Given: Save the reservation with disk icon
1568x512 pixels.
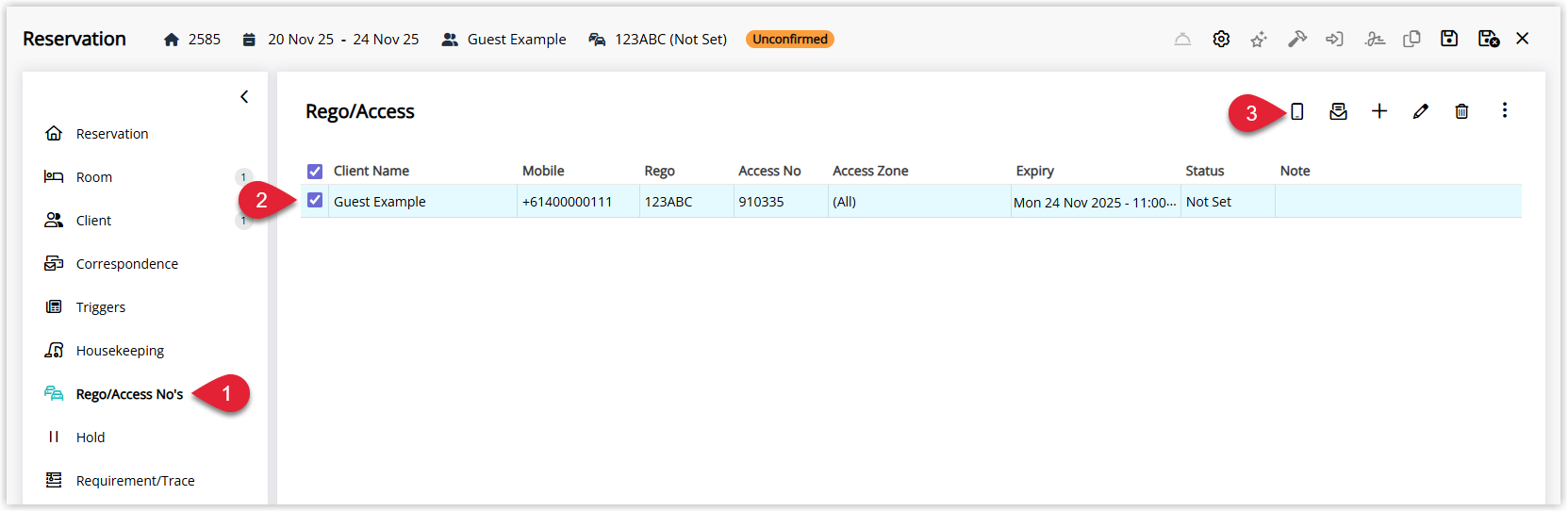Looking at the screenshot, I should pos(1449,39).
